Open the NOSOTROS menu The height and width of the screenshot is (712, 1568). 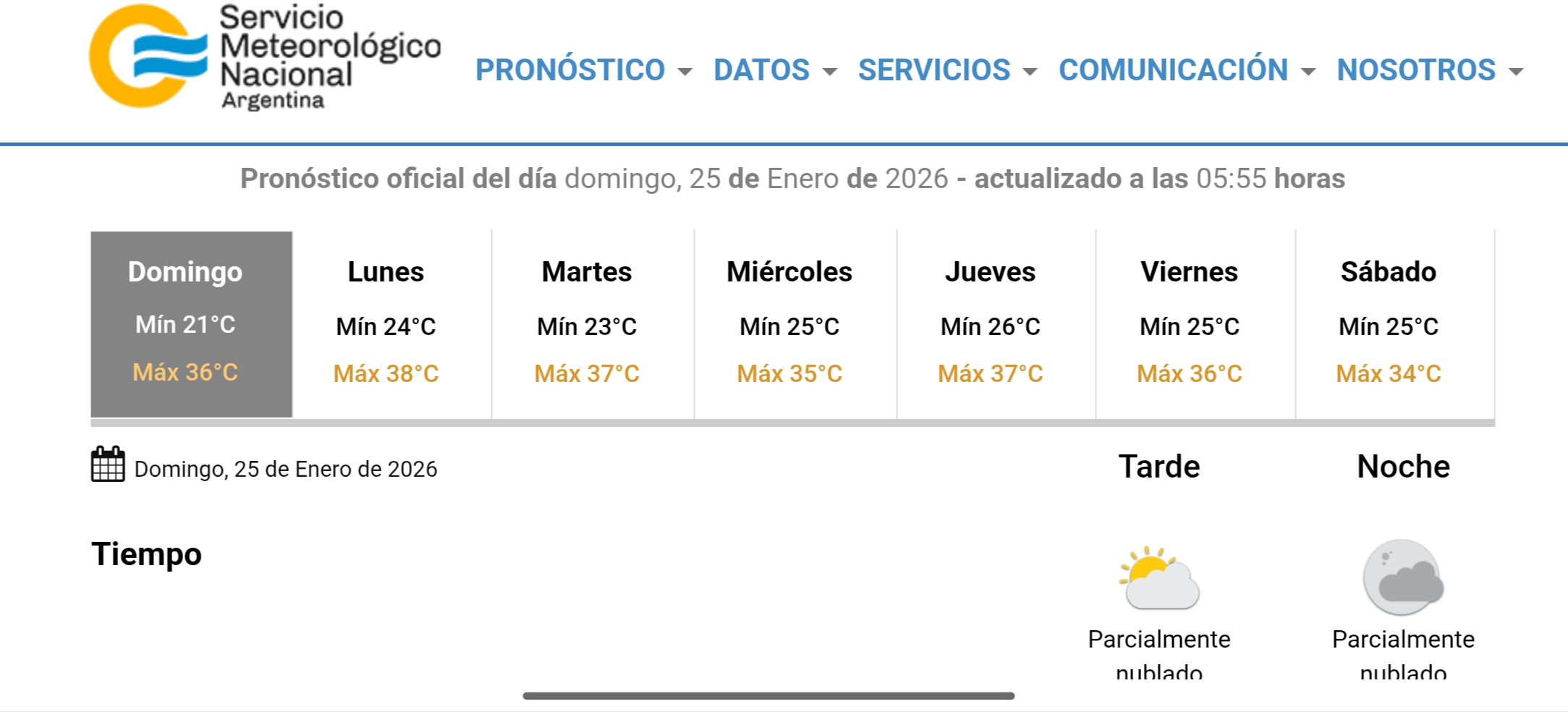pyautogui.click(x=1429, y=70)
